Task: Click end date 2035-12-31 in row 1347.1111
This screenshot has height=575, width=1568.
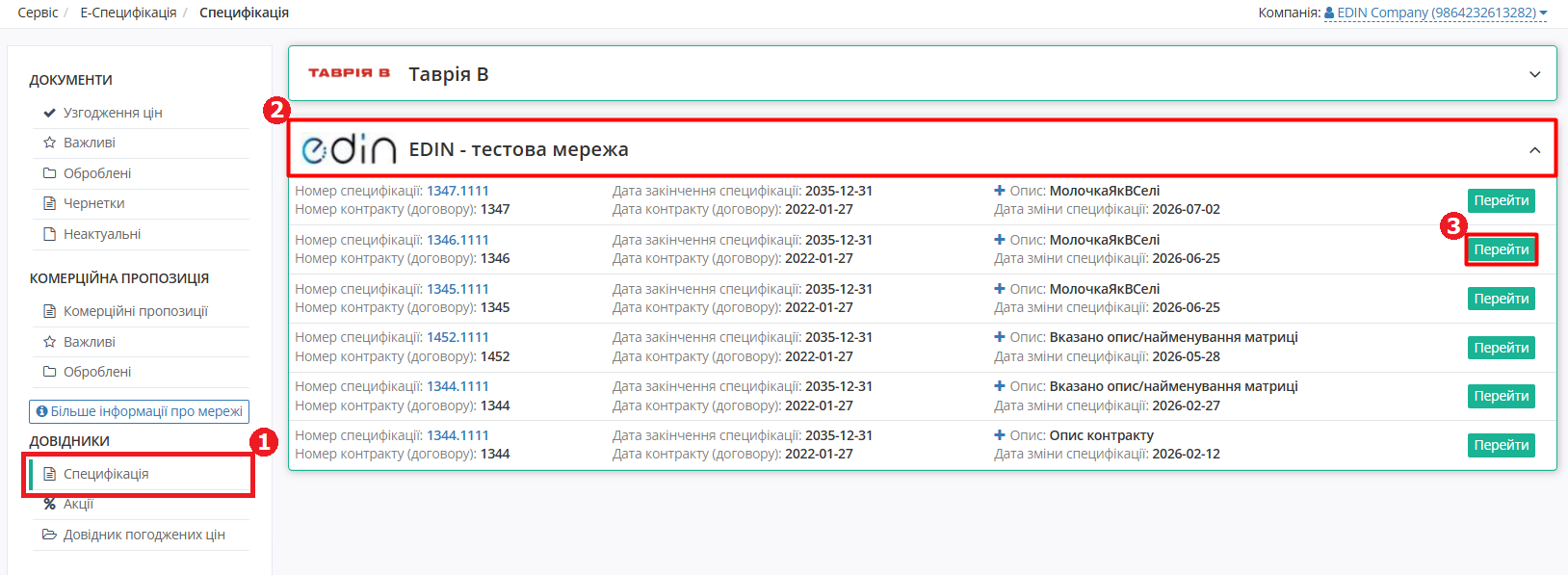Action: 839,191
